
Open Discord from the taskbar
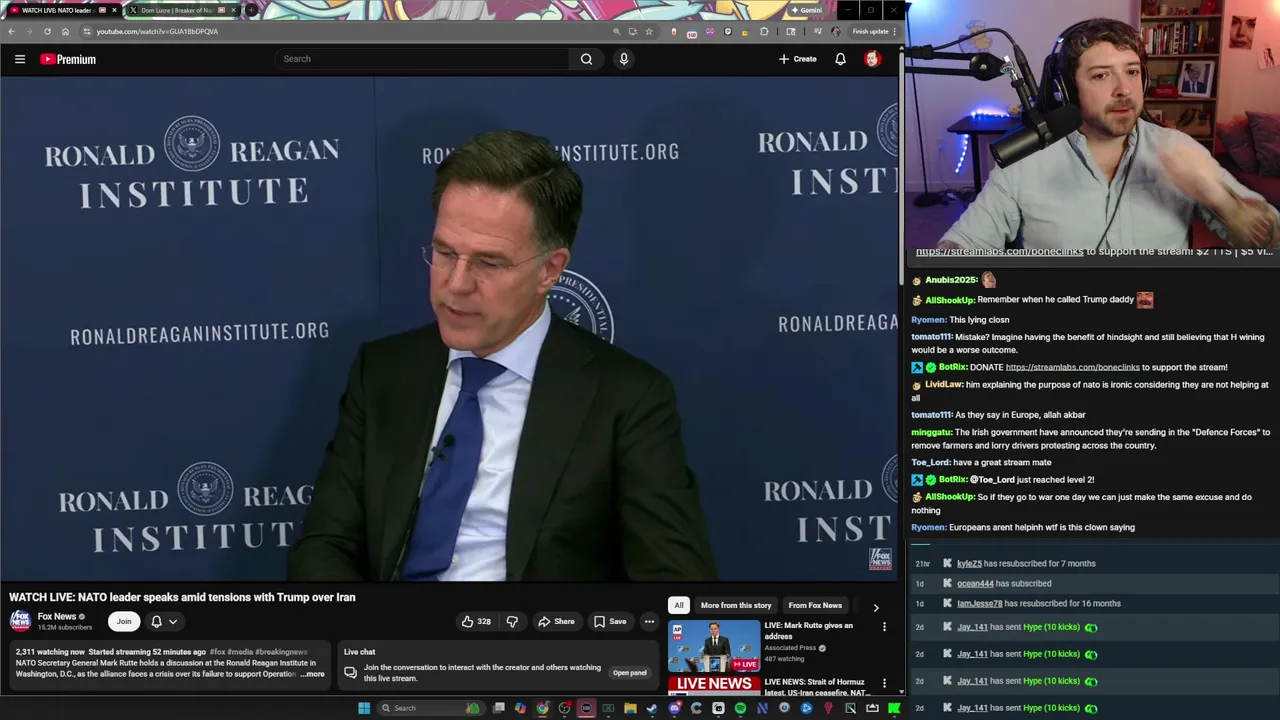point(674,708)
